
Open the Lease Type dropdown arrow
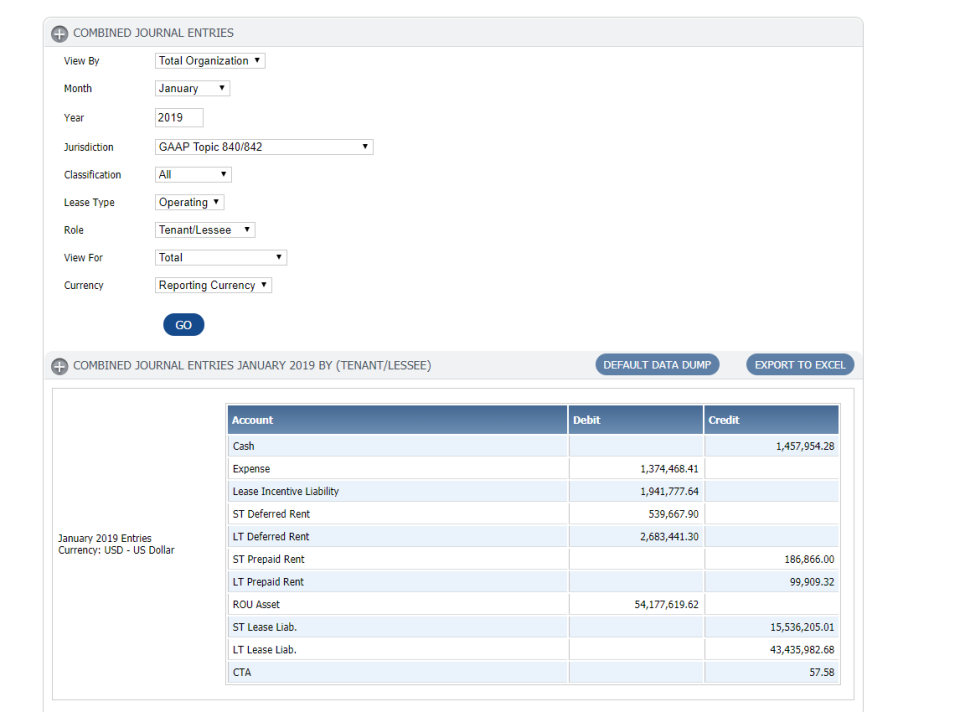click(216, 202)
